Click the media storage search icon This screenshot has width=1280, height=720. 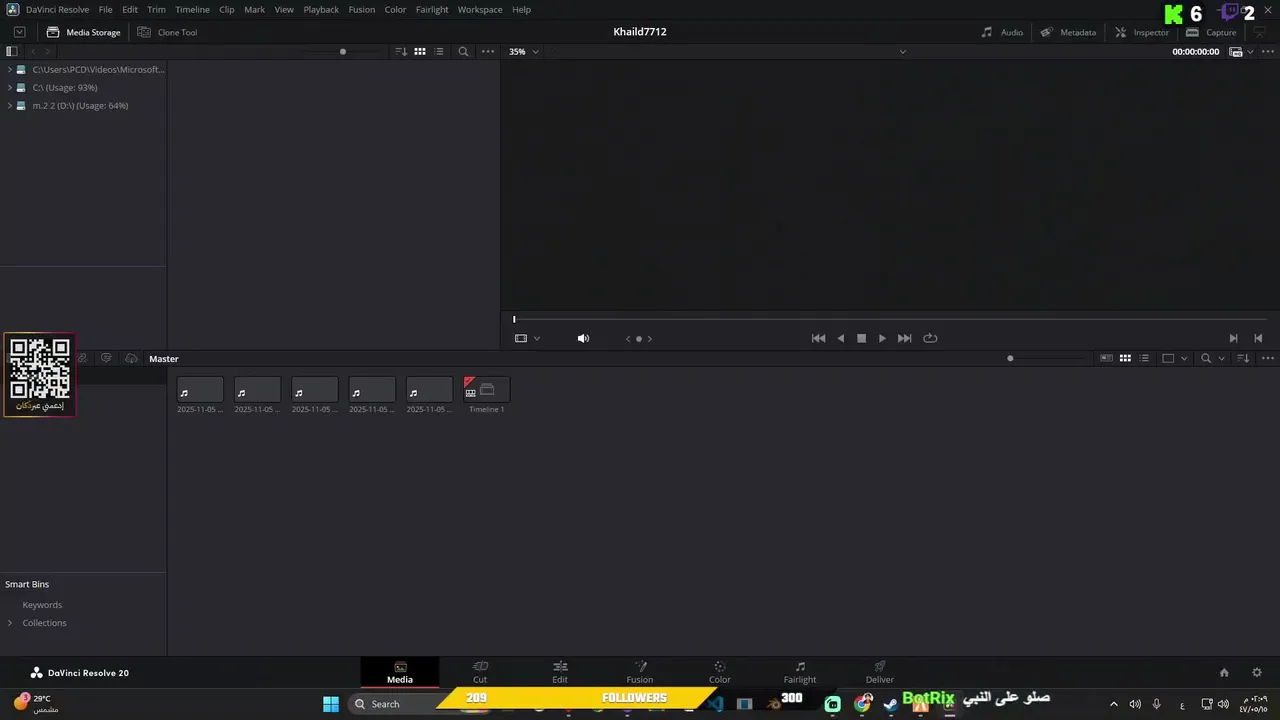(463, 51)
